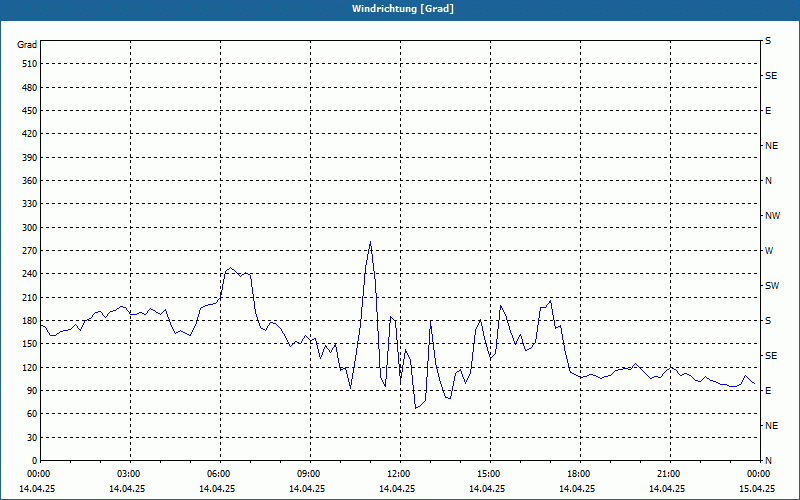Screen dimensions: 800x500
Task: Click the 00:00 label dated 15.04.25
Action: click(759, 474)
